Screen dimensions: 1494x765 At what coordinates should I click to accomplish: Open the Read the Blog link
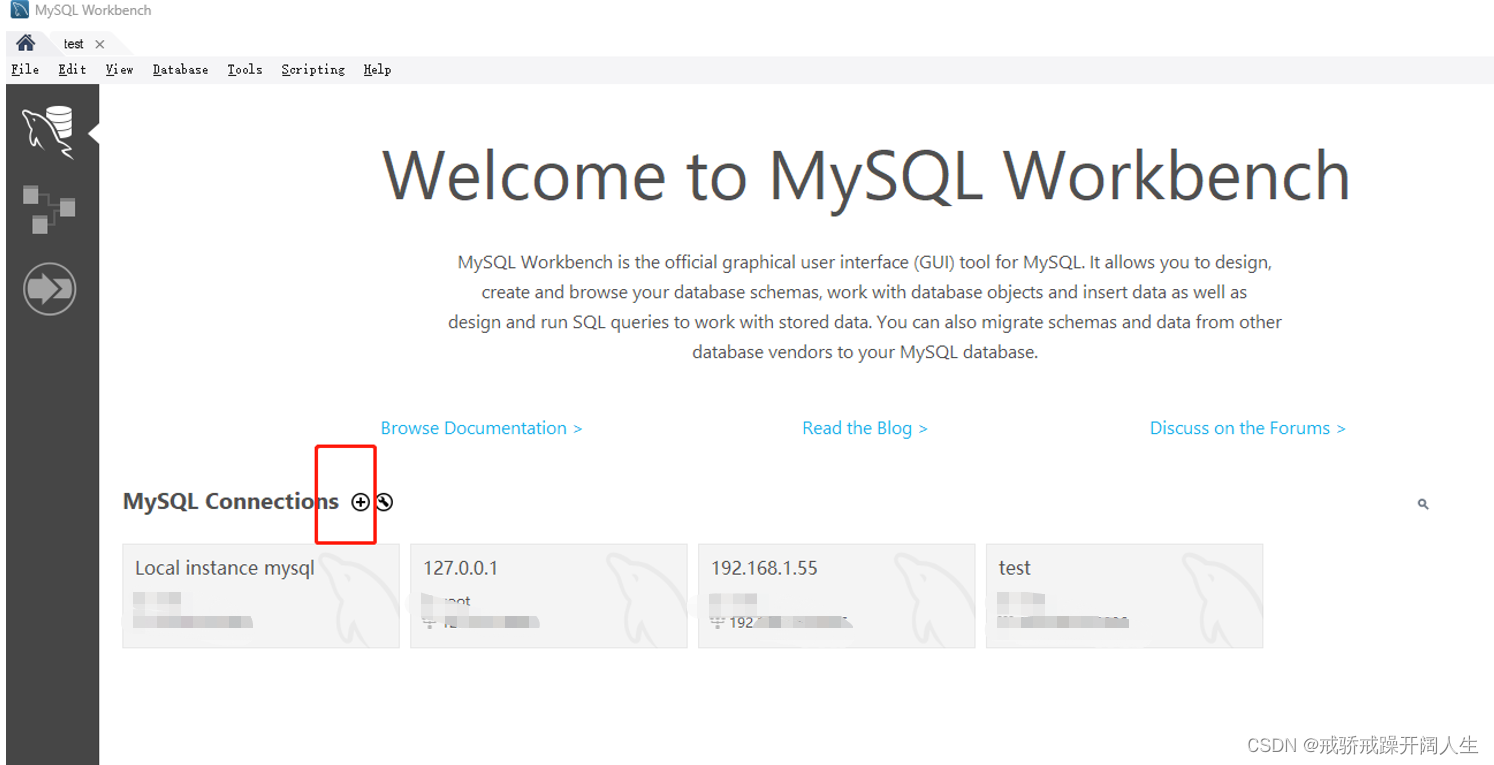point(864,427)
